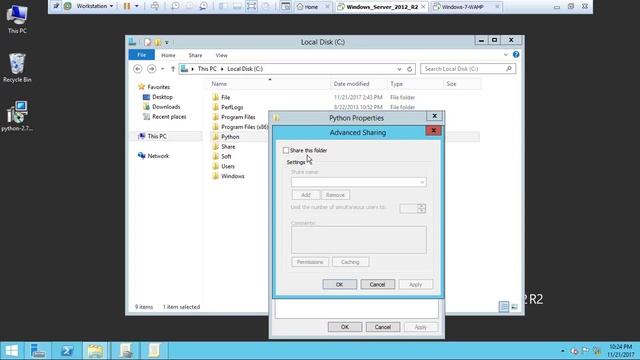640x360 pixels.
Task: Expand the Explorer ribbon chevron
Action: [x=506, y=55]
